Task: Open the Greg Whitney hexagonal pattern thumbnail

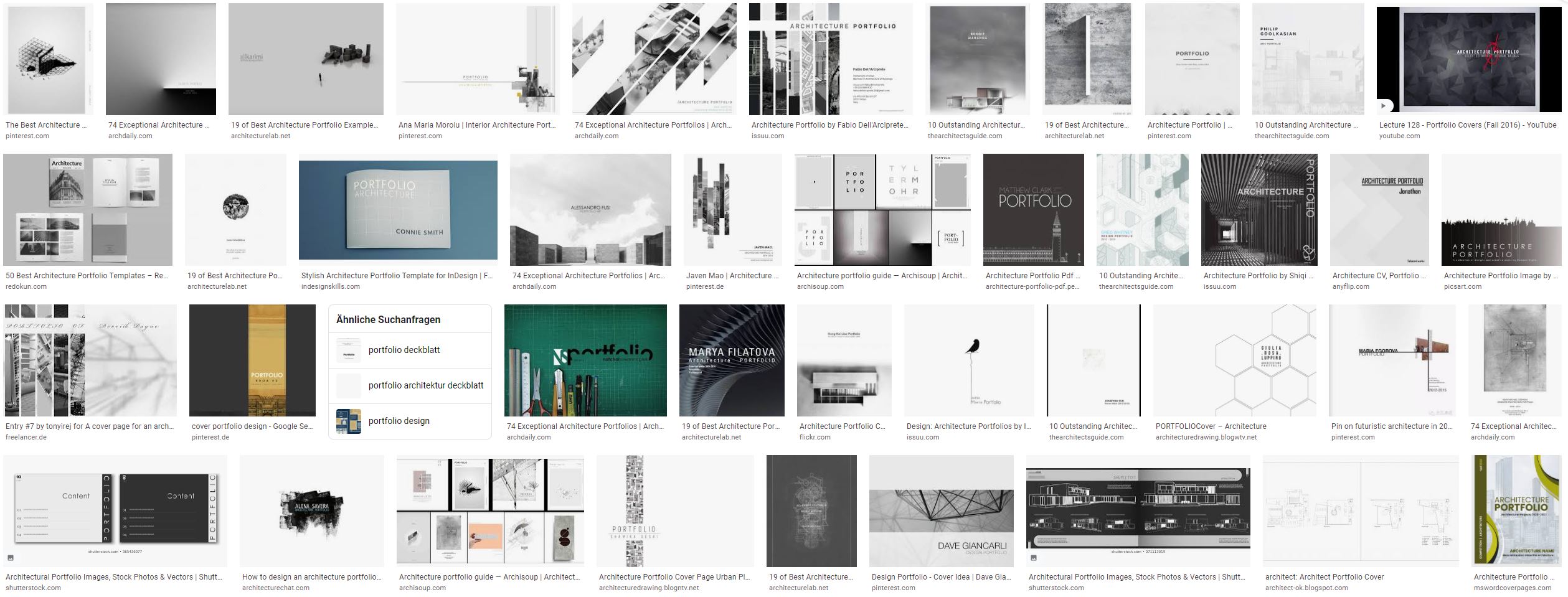Action: (1142, 210)
